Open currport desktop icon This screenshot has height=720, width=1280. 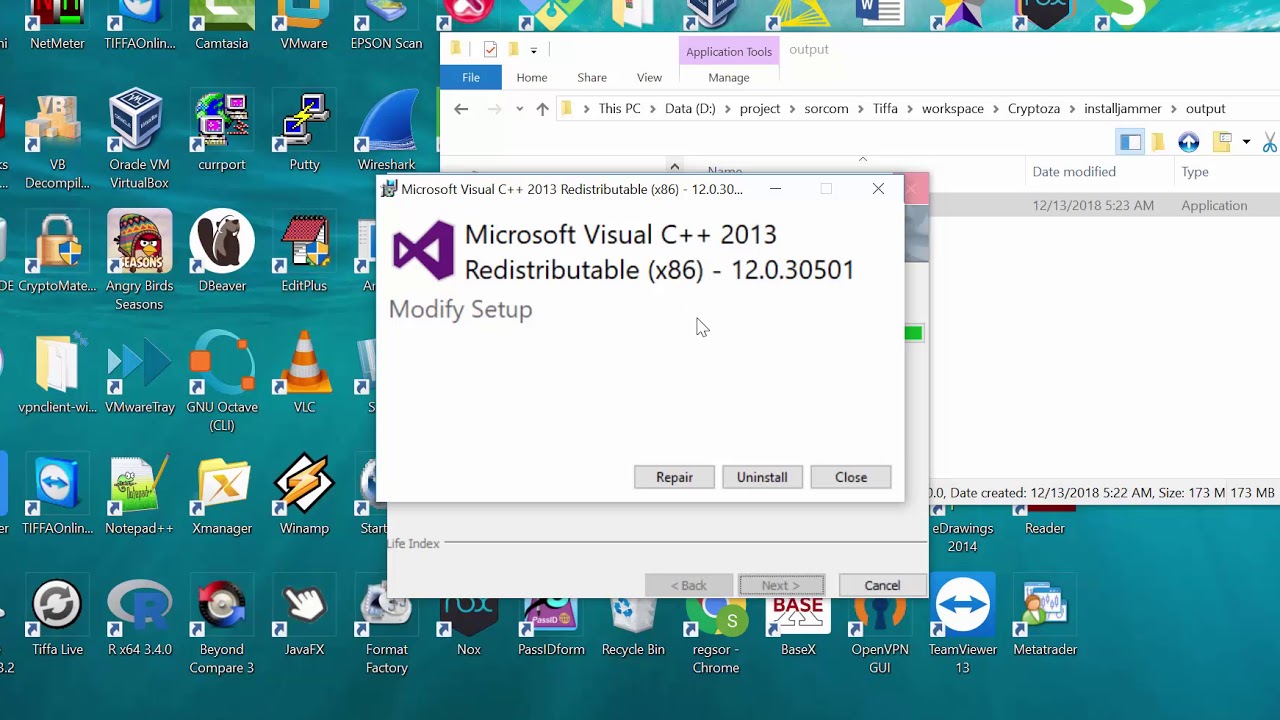click(x=221, y=132)
